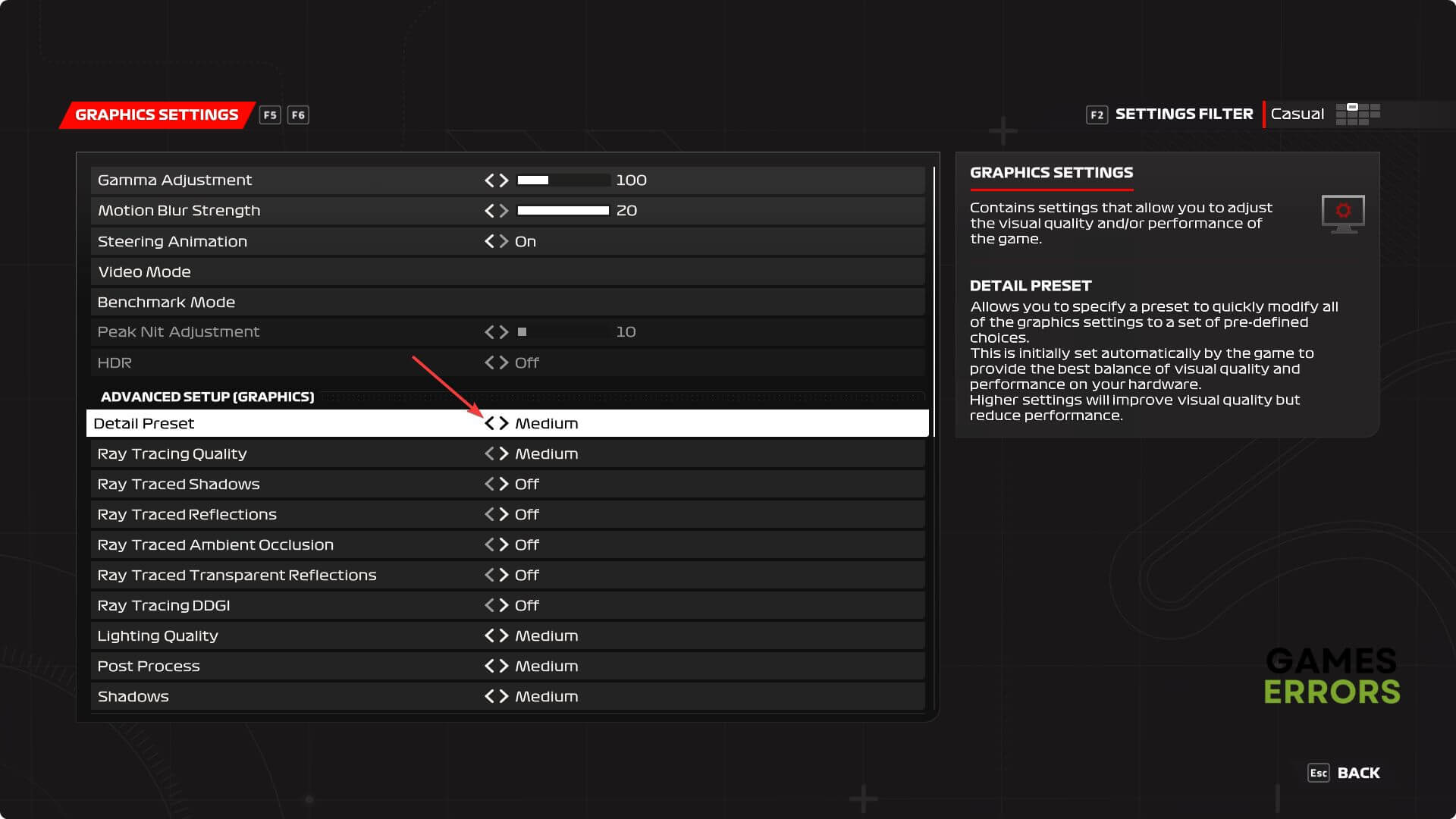Click the Esc key icon
The image size is (1456, 819).
(1318, 773)
